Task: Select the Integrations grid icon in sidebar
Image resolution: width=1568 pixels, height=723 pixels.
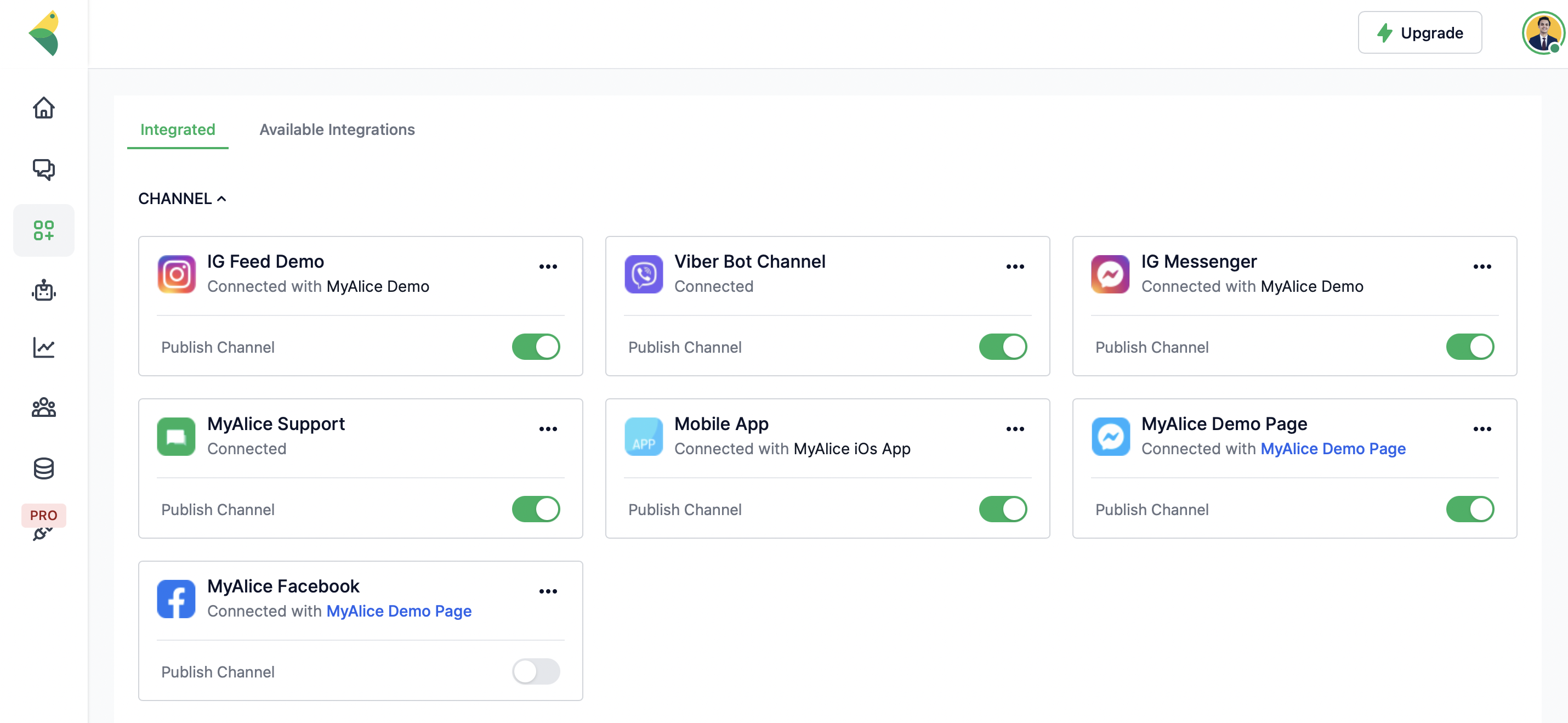Action: [44, 230]
